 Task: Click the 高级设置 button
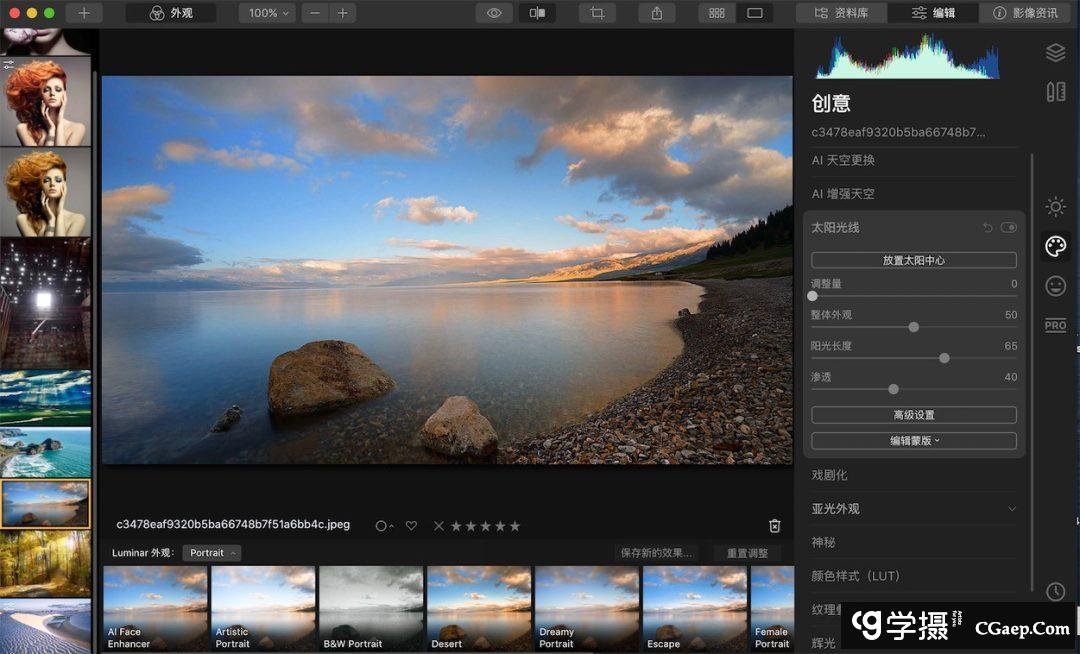914,415
